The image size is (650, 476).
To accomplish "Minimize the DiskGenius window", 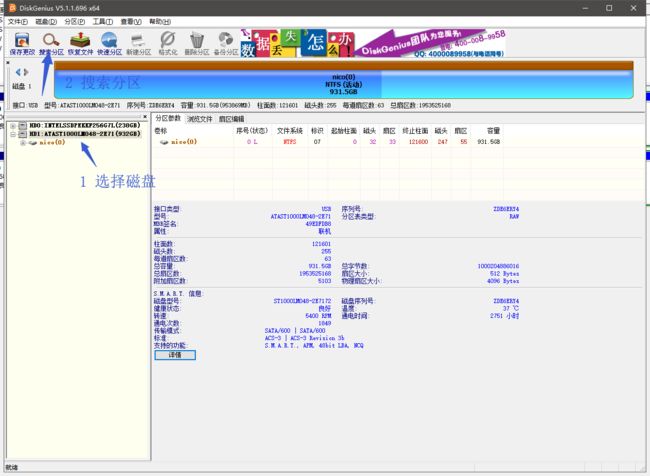I will (585, 8).
